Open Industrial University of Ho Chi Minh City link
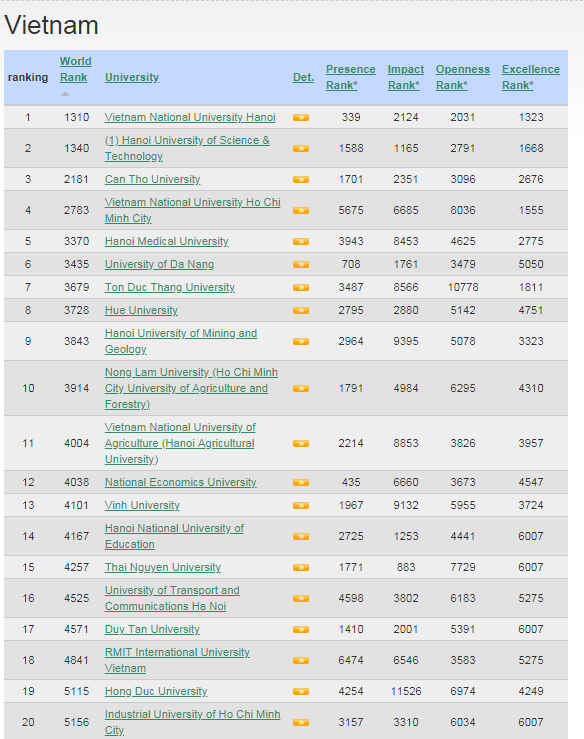584x739 pixels. [192, 723]
